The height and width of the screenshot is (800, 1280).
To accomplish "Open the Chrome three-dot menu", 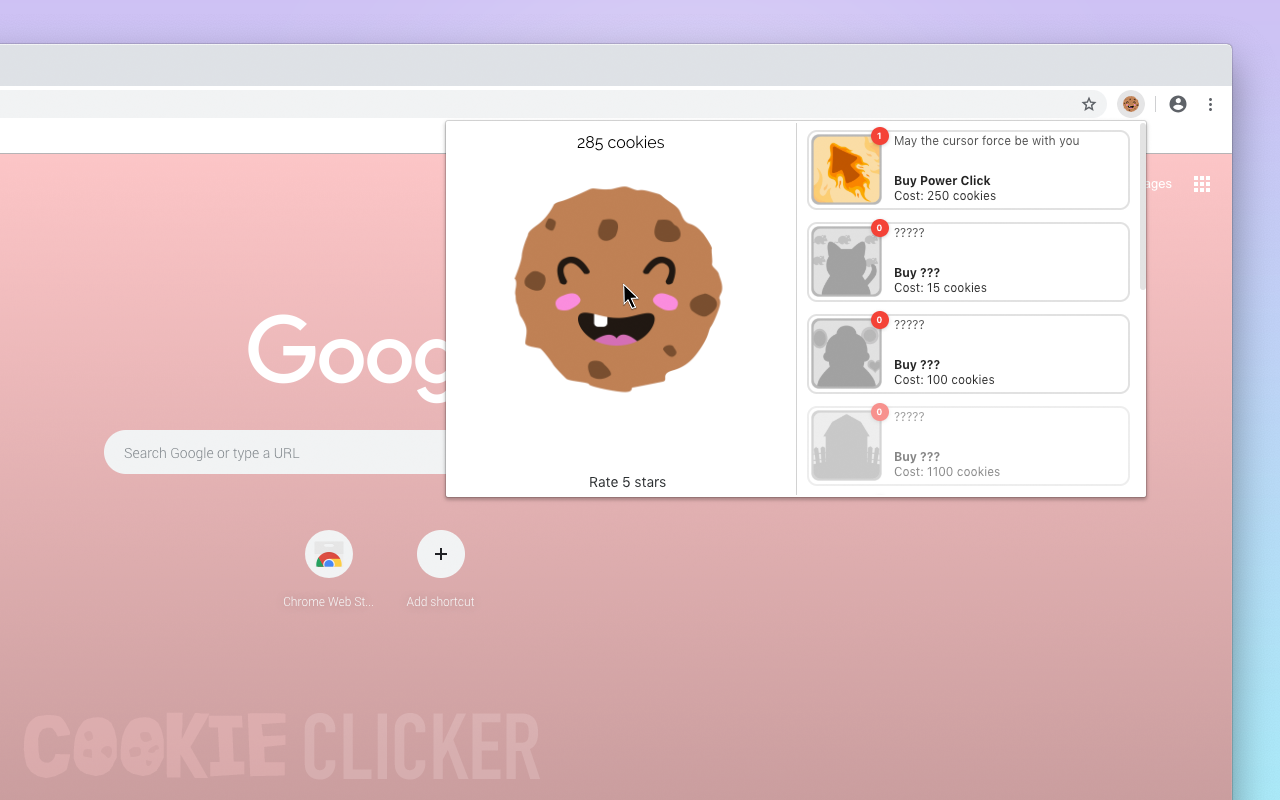I will tap(1211, 104).
